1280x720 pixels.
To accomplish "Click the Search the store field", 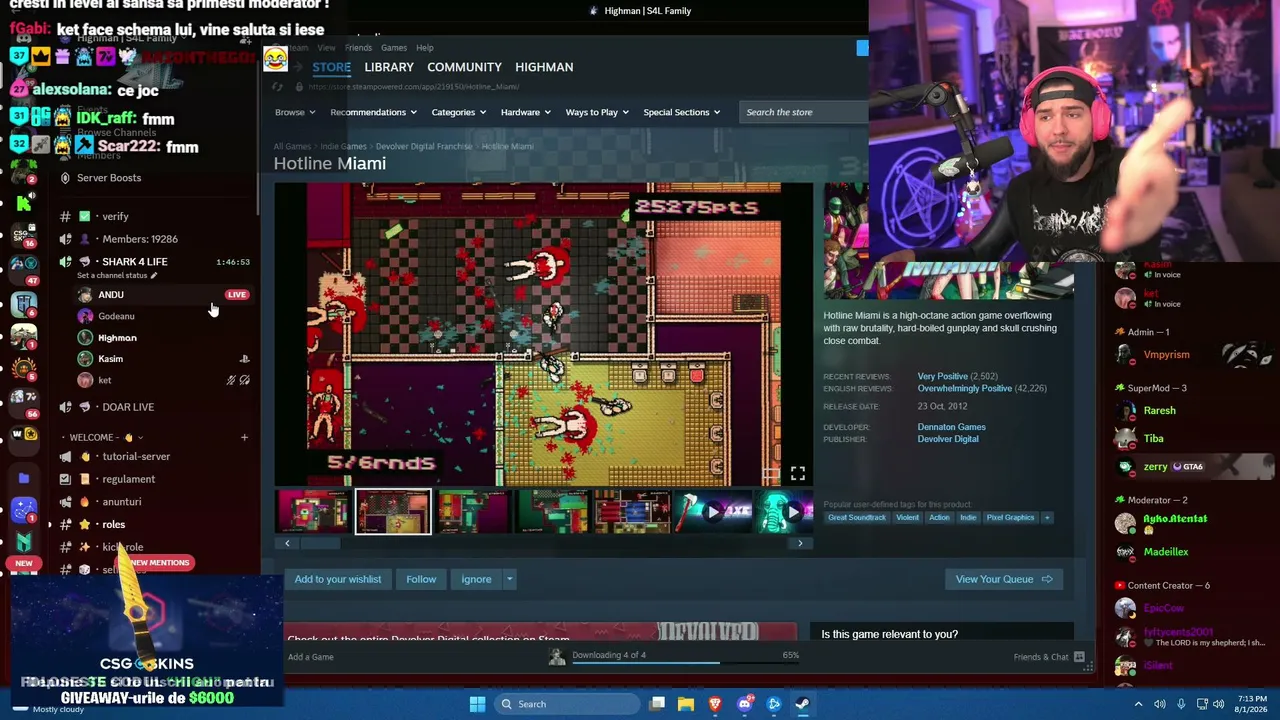I will 804,112.
